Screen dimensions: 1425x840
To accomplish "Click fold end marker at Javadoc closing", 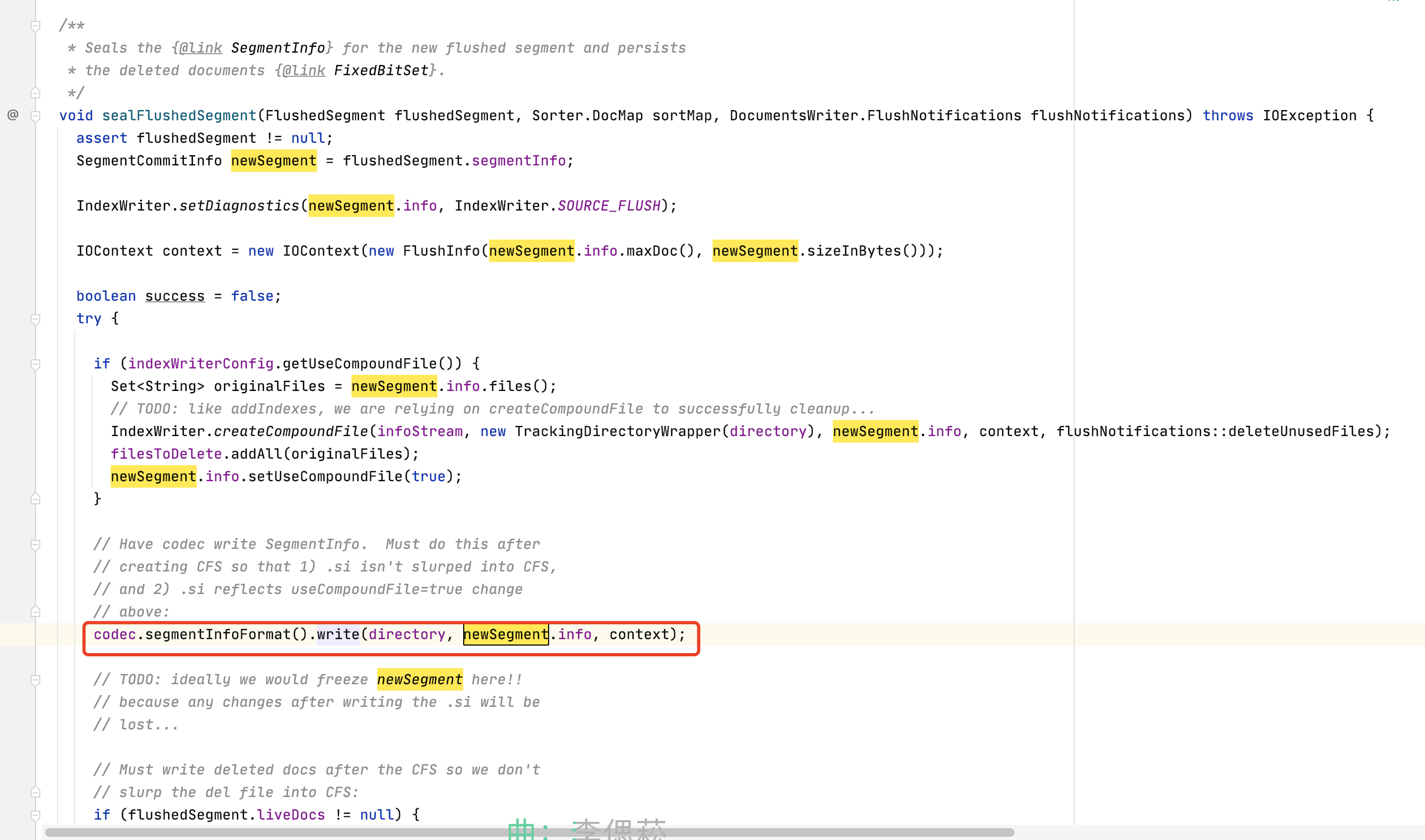I will 35,92.
